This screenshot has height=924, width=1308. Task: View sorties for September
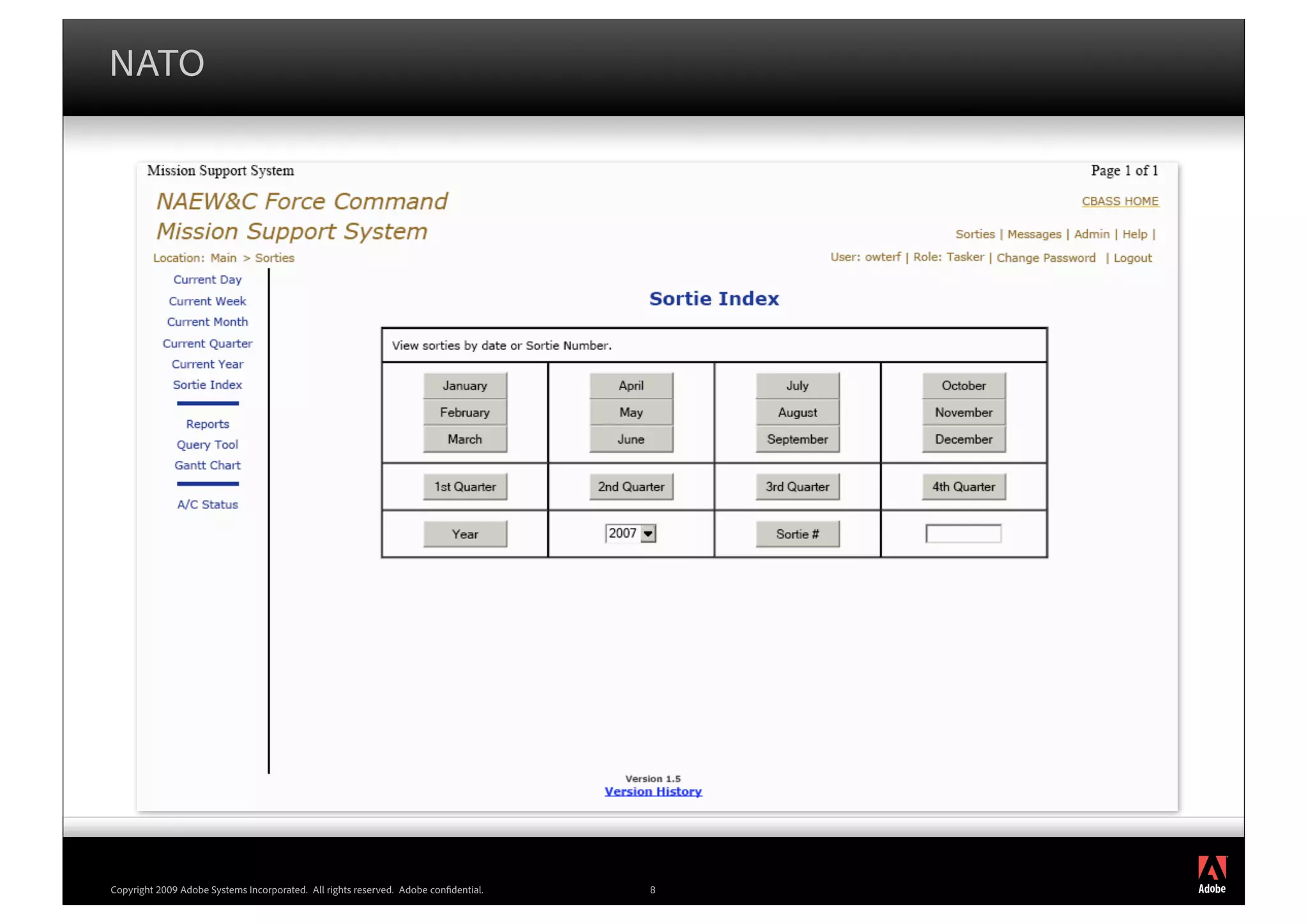798,439
